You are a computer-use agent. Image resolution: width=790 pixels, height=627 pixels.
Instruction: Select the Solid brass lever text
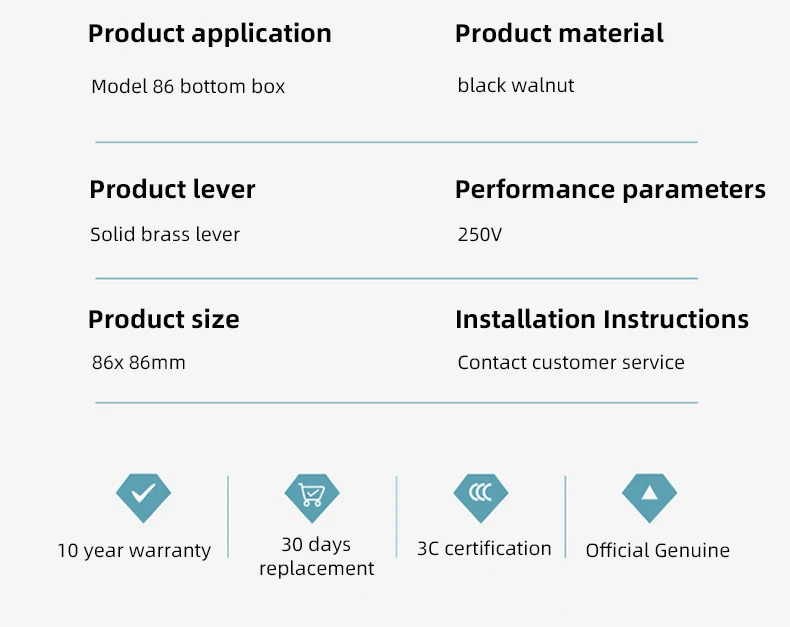(x=165, y=234)
